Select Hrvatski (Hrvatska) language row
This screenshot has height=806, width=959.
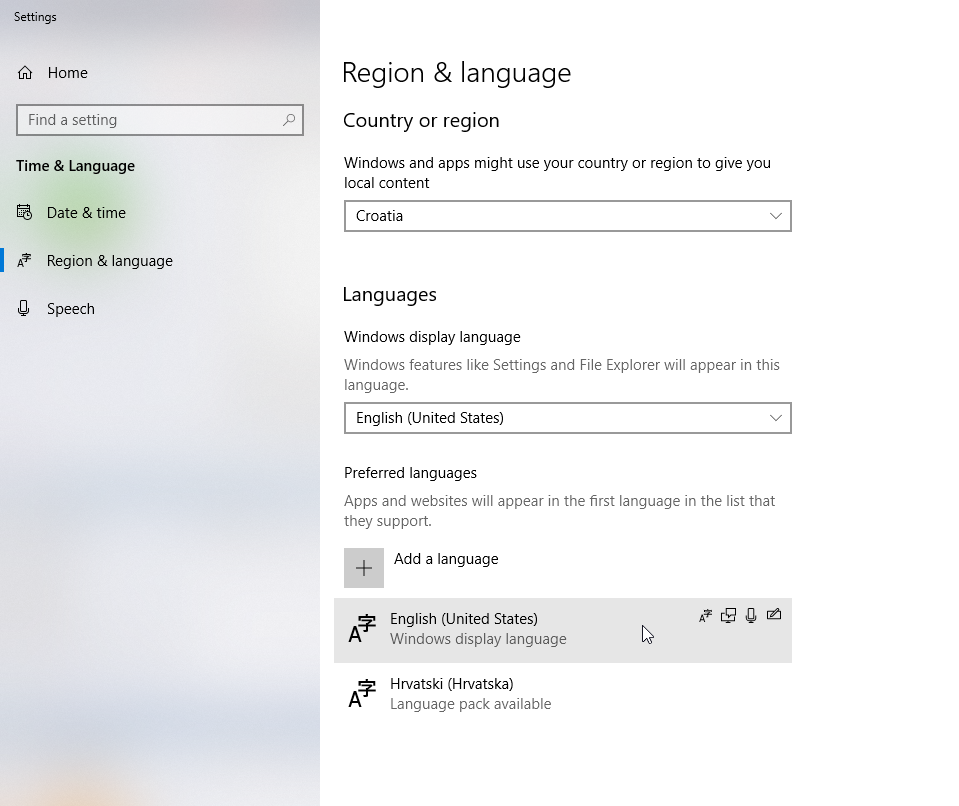pos(563,695)
